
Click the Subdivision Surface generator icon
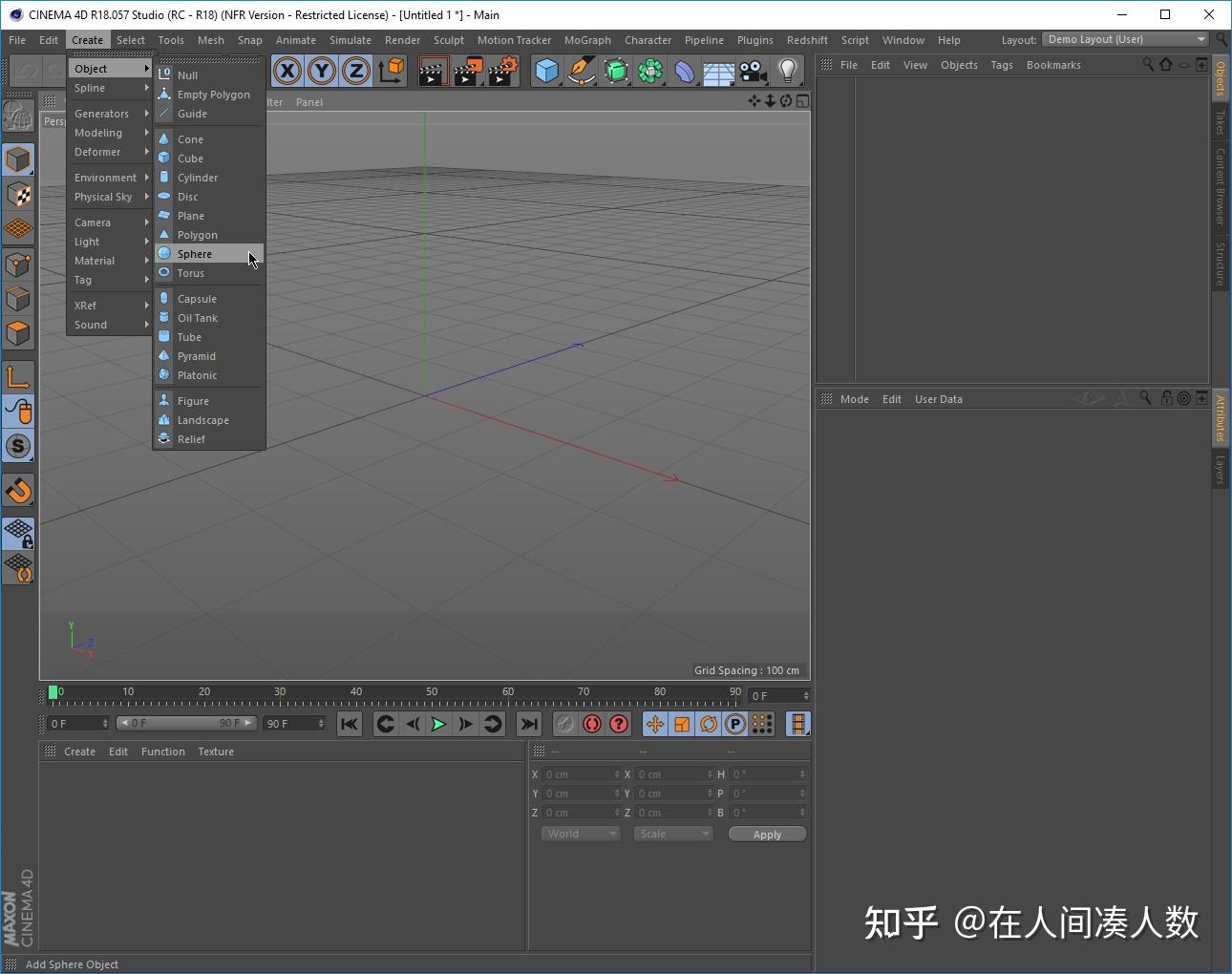coord(616,71)
